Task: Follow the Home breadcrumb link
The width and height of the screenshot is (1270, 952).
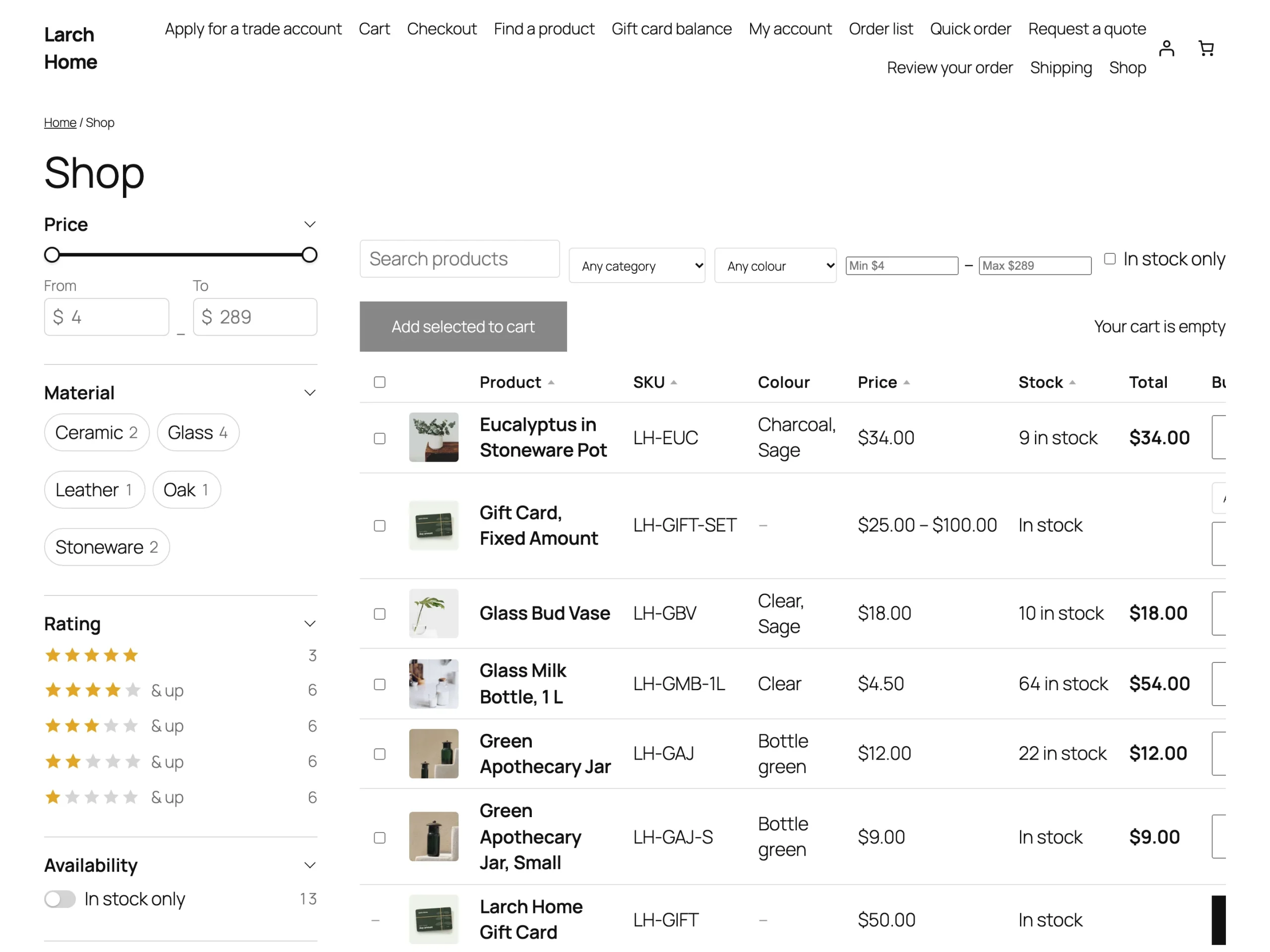Action: tap(60, 122)
